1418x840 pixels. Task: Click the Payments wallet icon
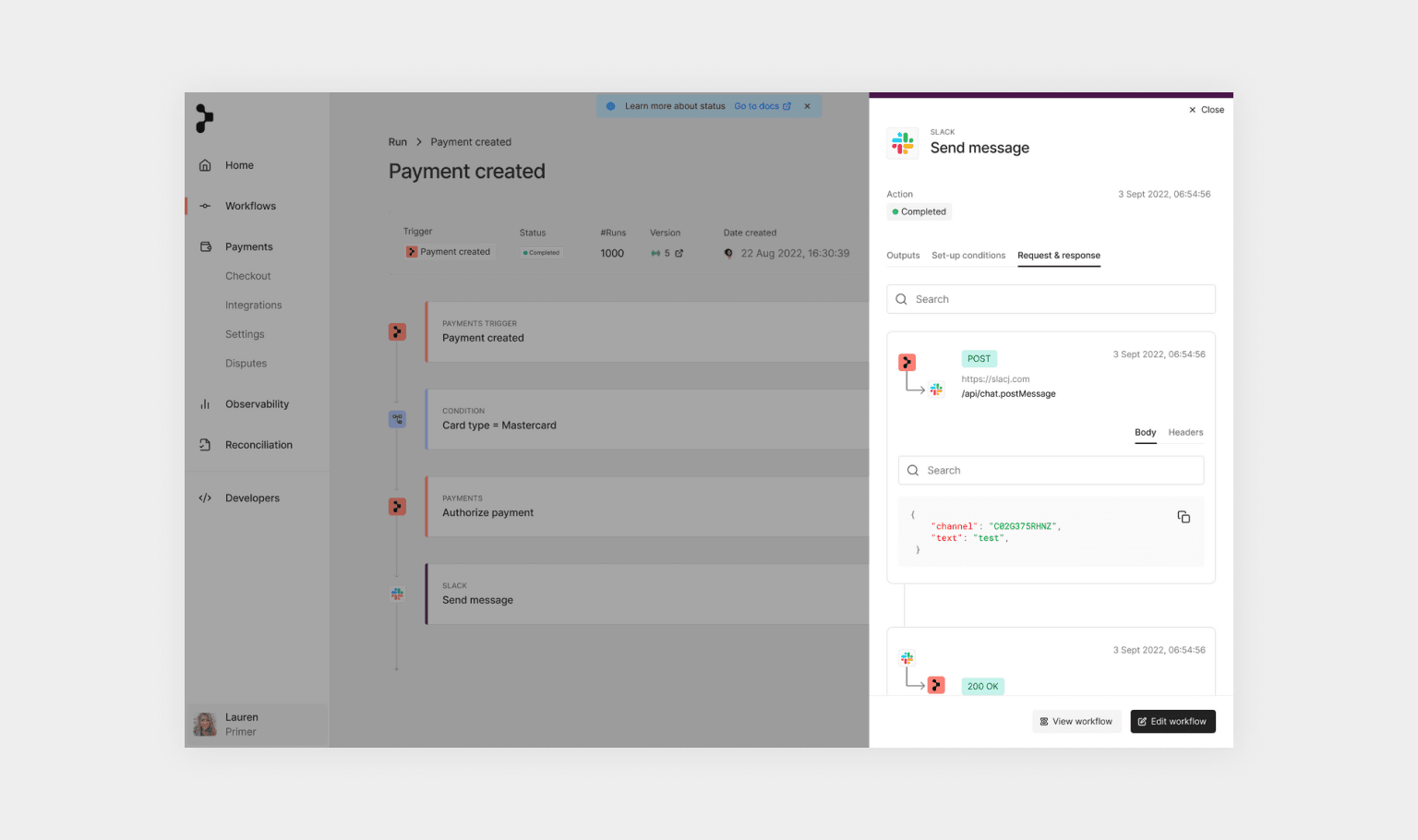tap(205, 246)
